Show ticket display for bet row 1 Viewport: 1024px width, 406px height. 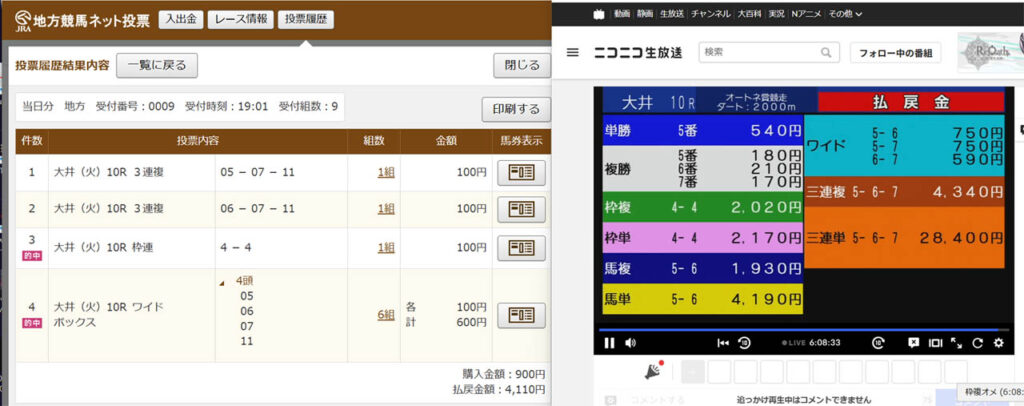pos(520,173)
